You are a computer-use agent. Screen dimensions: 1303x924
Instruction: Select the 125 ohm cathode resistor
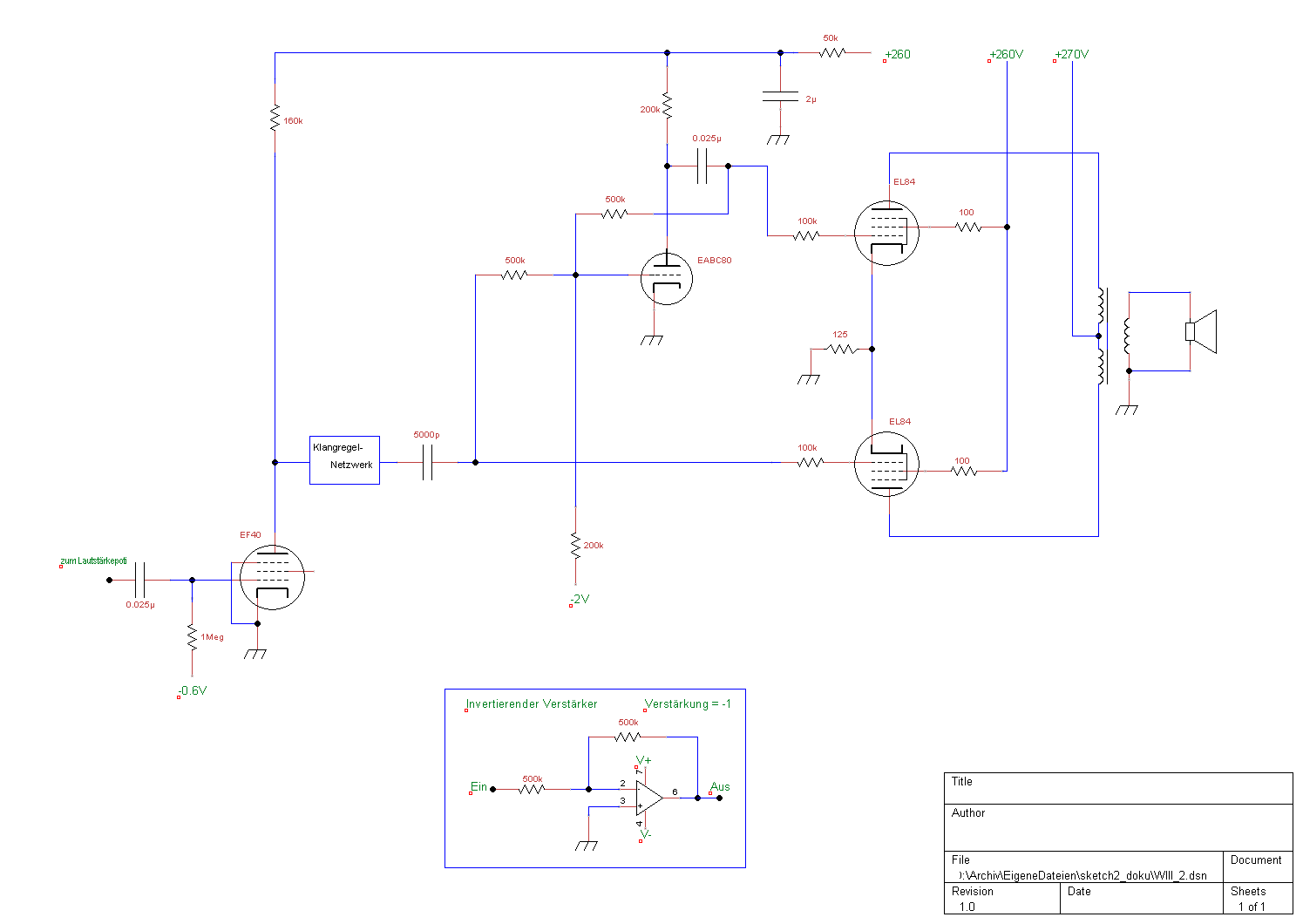tap(841, 349)
